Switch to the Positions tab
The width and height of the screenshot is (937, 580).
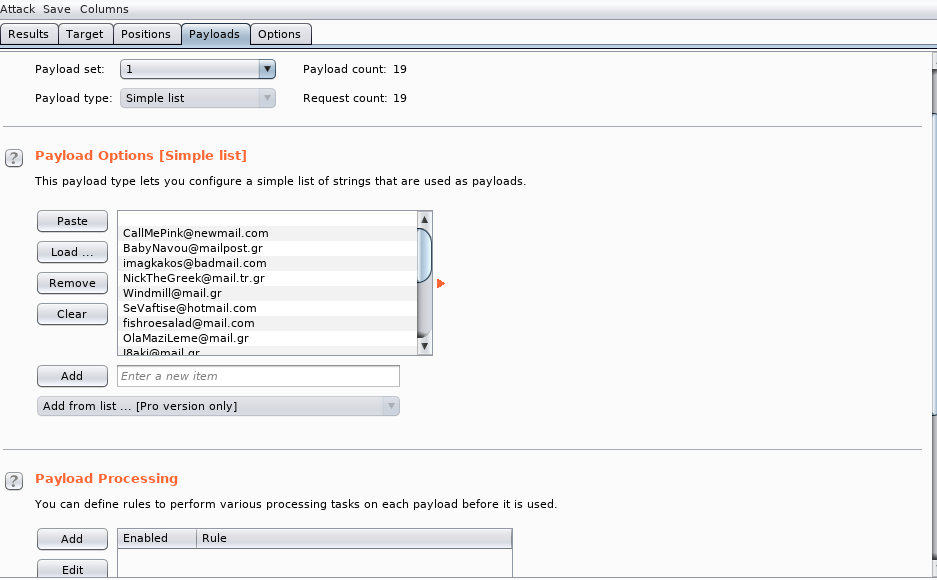pyautogui.click(x=146, y=34)
